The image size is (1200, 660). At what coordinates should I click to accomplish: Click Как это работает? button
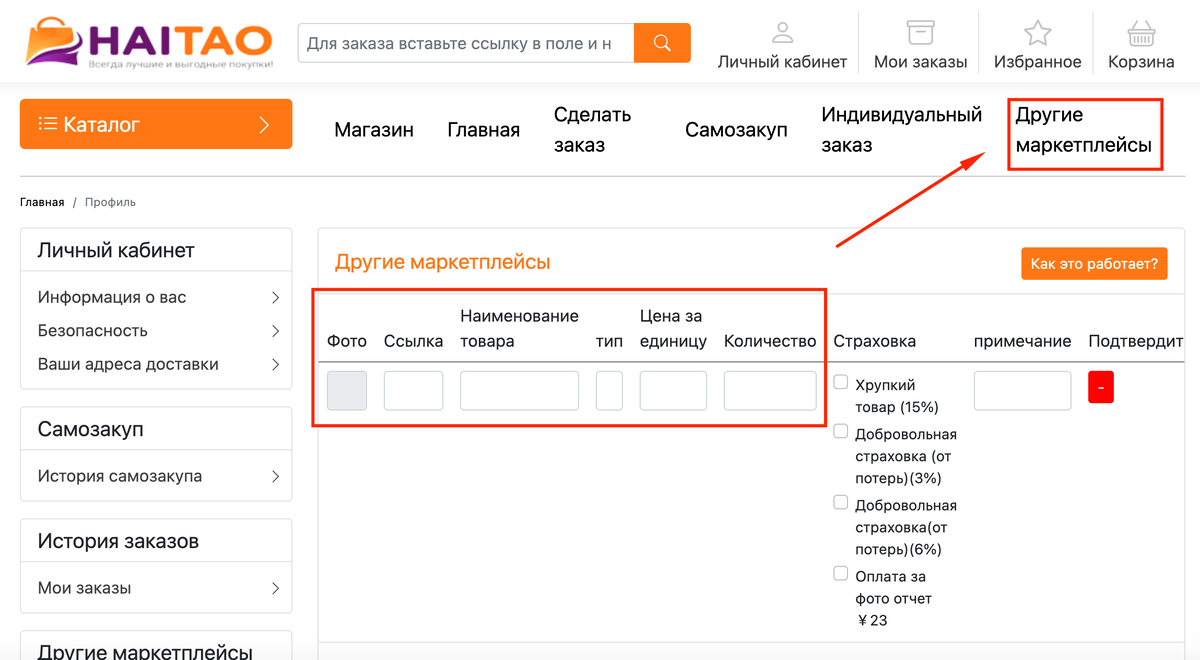[1094, 264]
